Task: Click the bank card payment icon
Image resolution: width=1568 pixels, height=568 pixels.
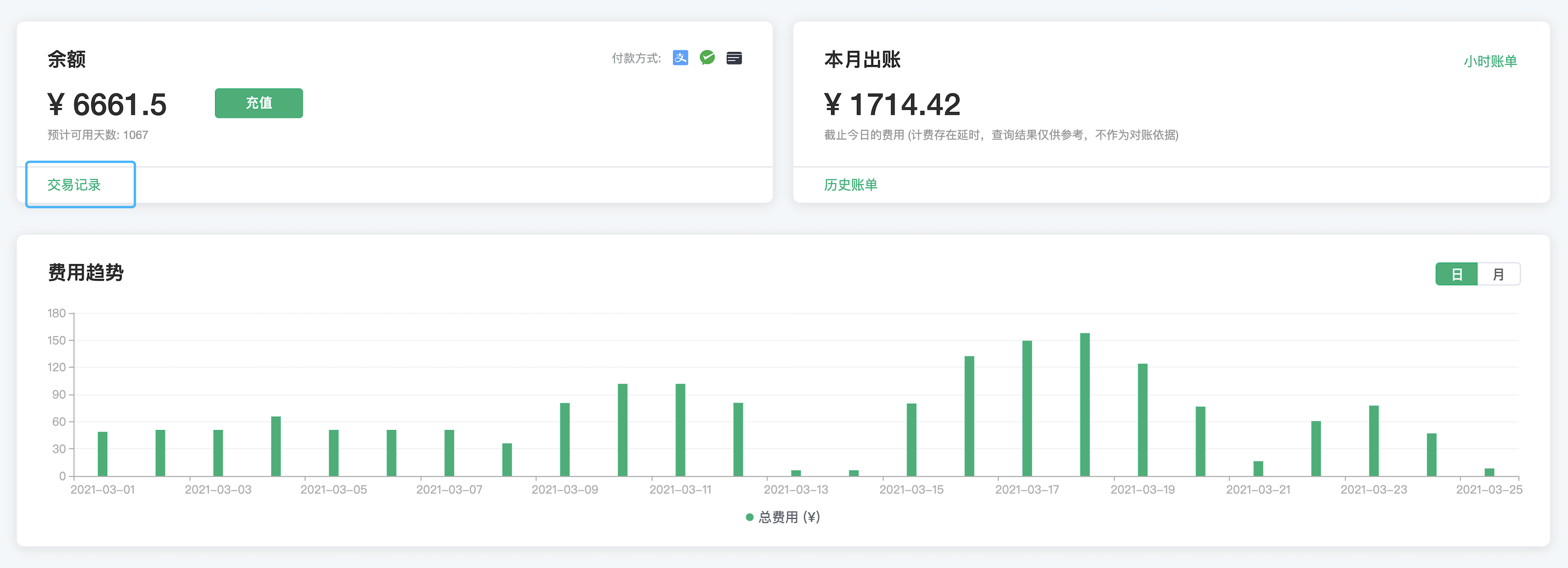Action: pyautogui.click(x=734, y=58)
